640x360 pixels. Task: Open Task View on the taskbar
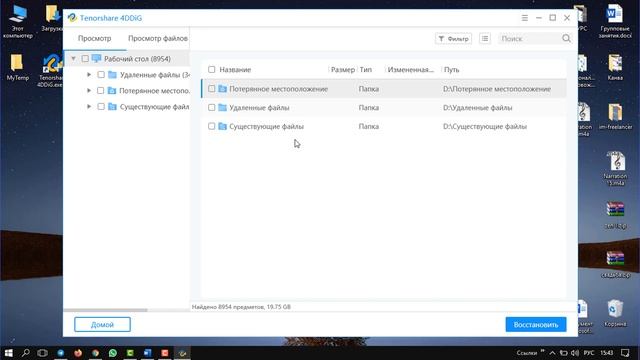click(x=42, y=353)
